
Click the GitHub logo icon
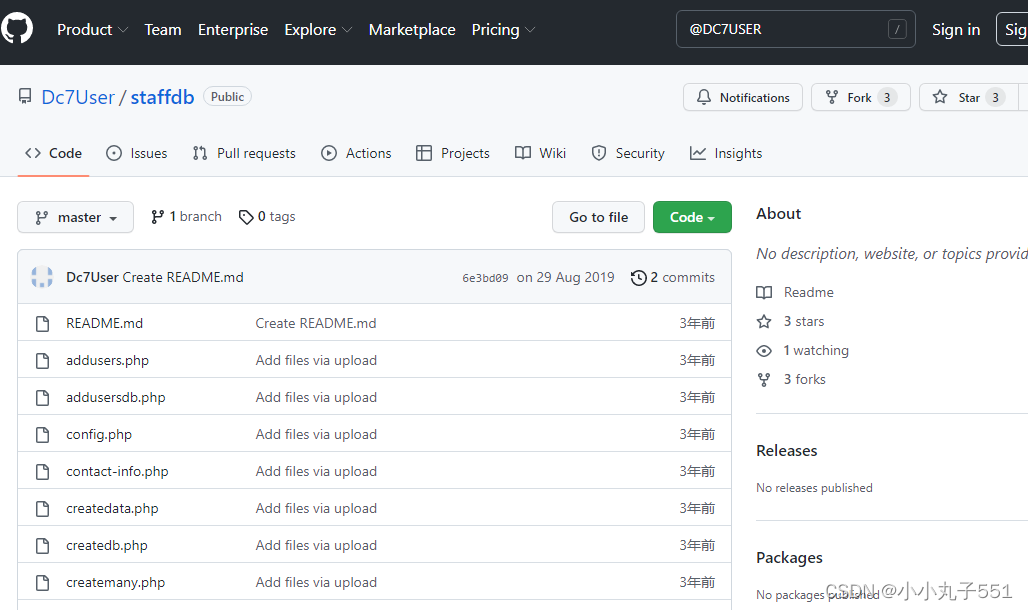click(x=17, y=29)
